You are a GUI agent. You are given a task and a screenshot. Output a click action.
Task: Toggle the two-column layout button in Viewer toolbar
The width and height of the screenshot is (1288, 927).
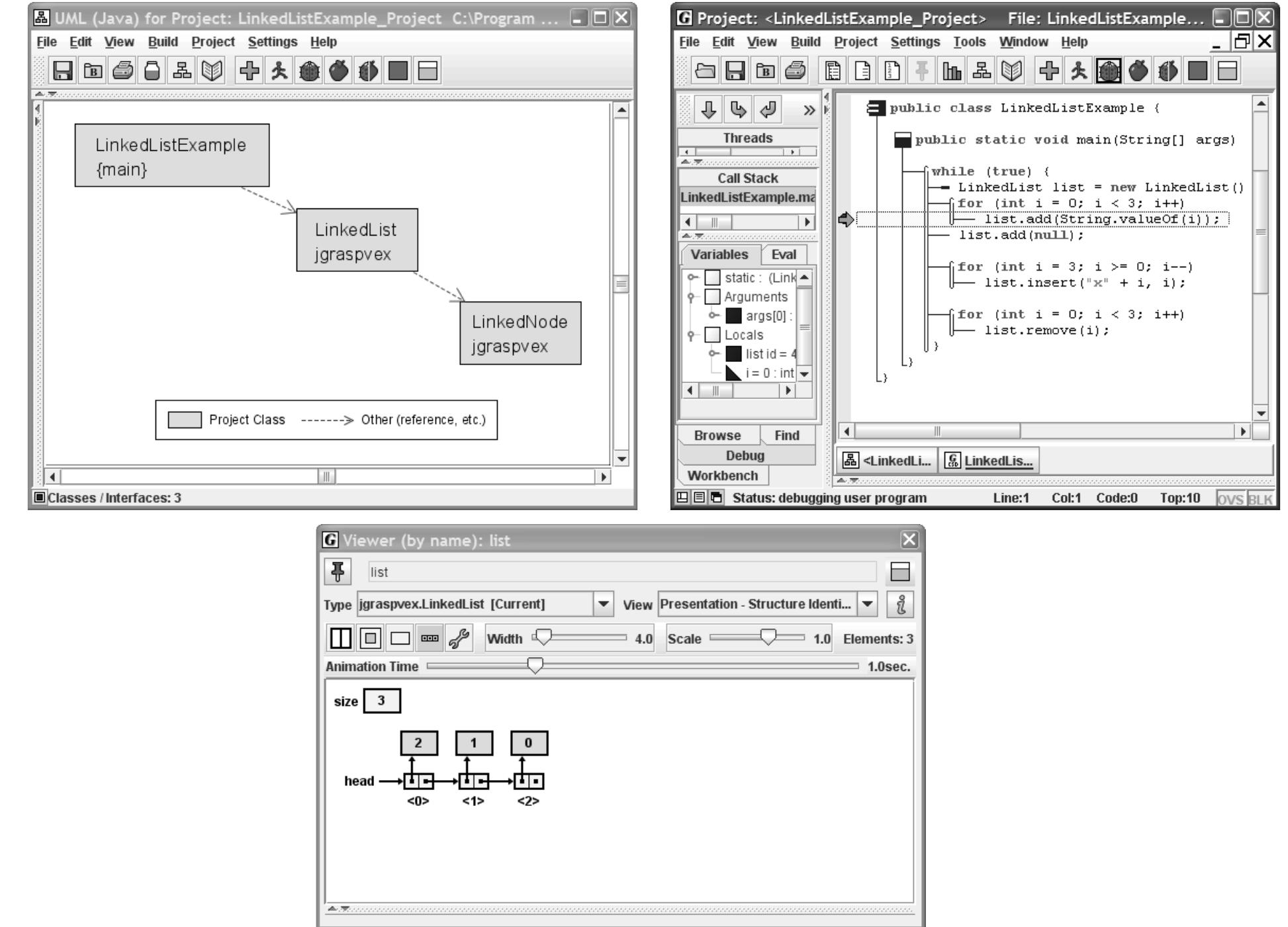pos(340,639)
